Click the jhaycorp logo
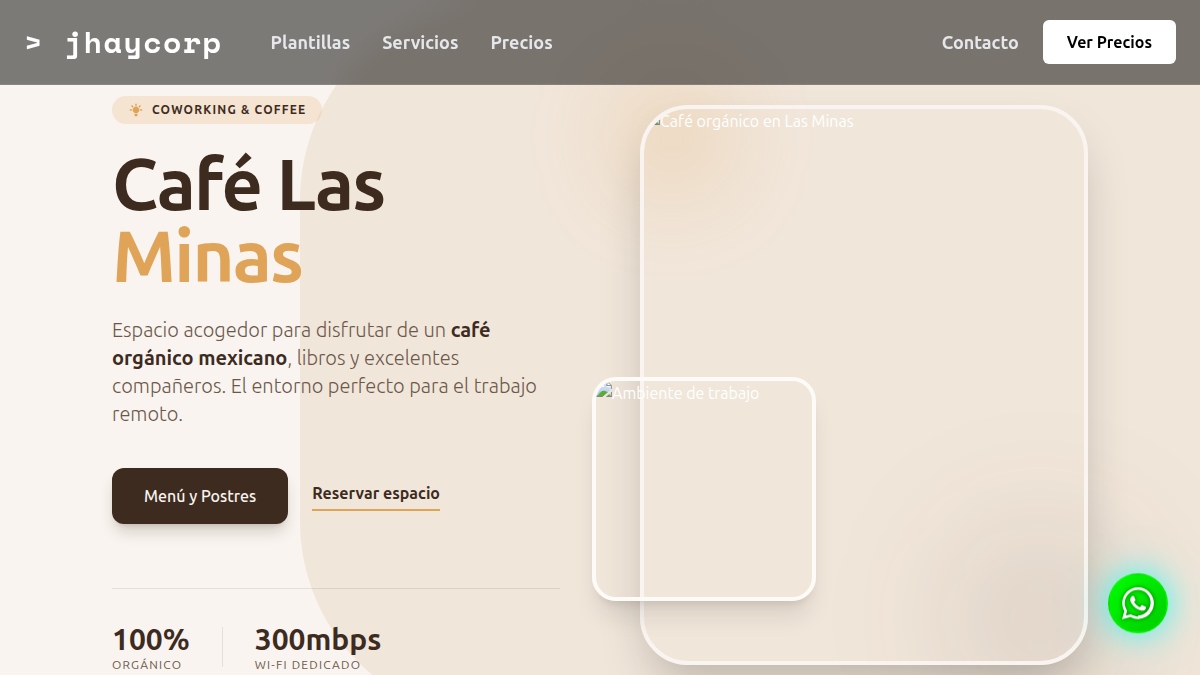Image resolution: width=1200 pixels, height=675 pixels. (x=144, y=42)
